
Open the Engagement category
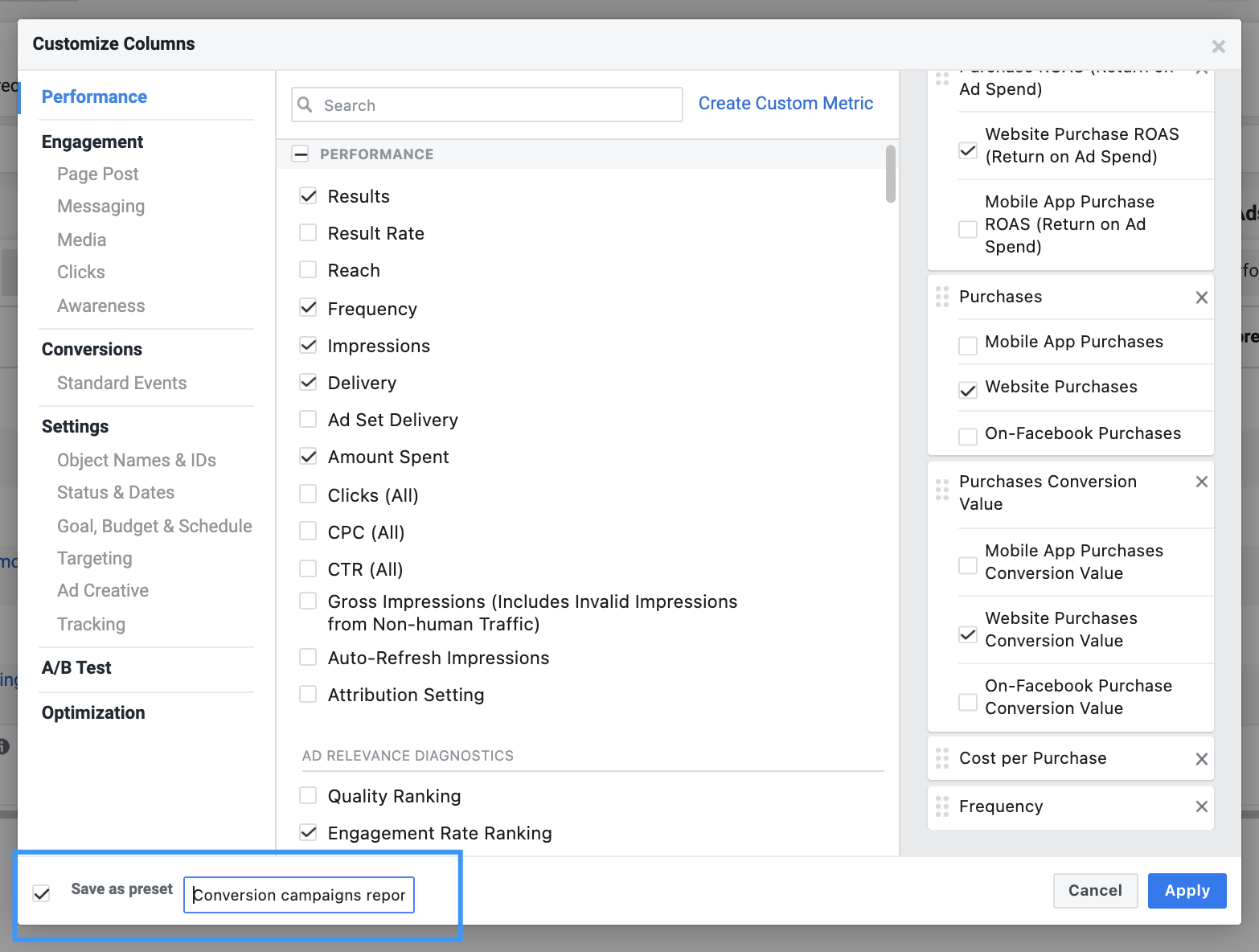coord(92,142)
